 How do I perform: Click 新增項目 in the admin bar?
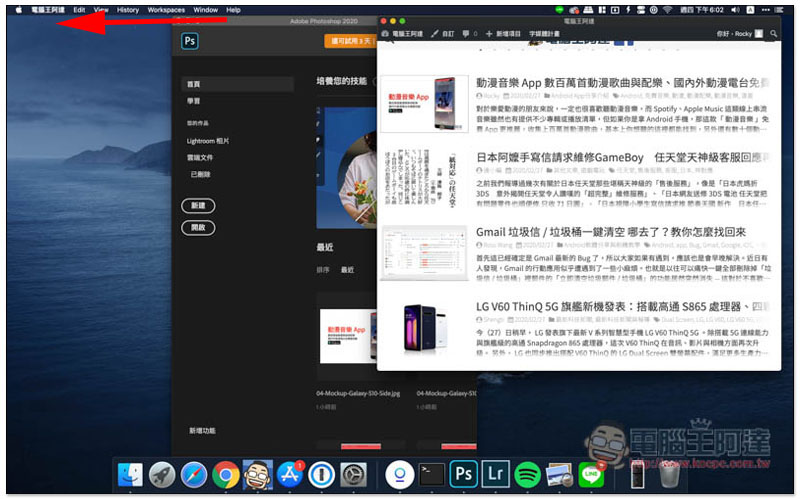pos(503,34)
